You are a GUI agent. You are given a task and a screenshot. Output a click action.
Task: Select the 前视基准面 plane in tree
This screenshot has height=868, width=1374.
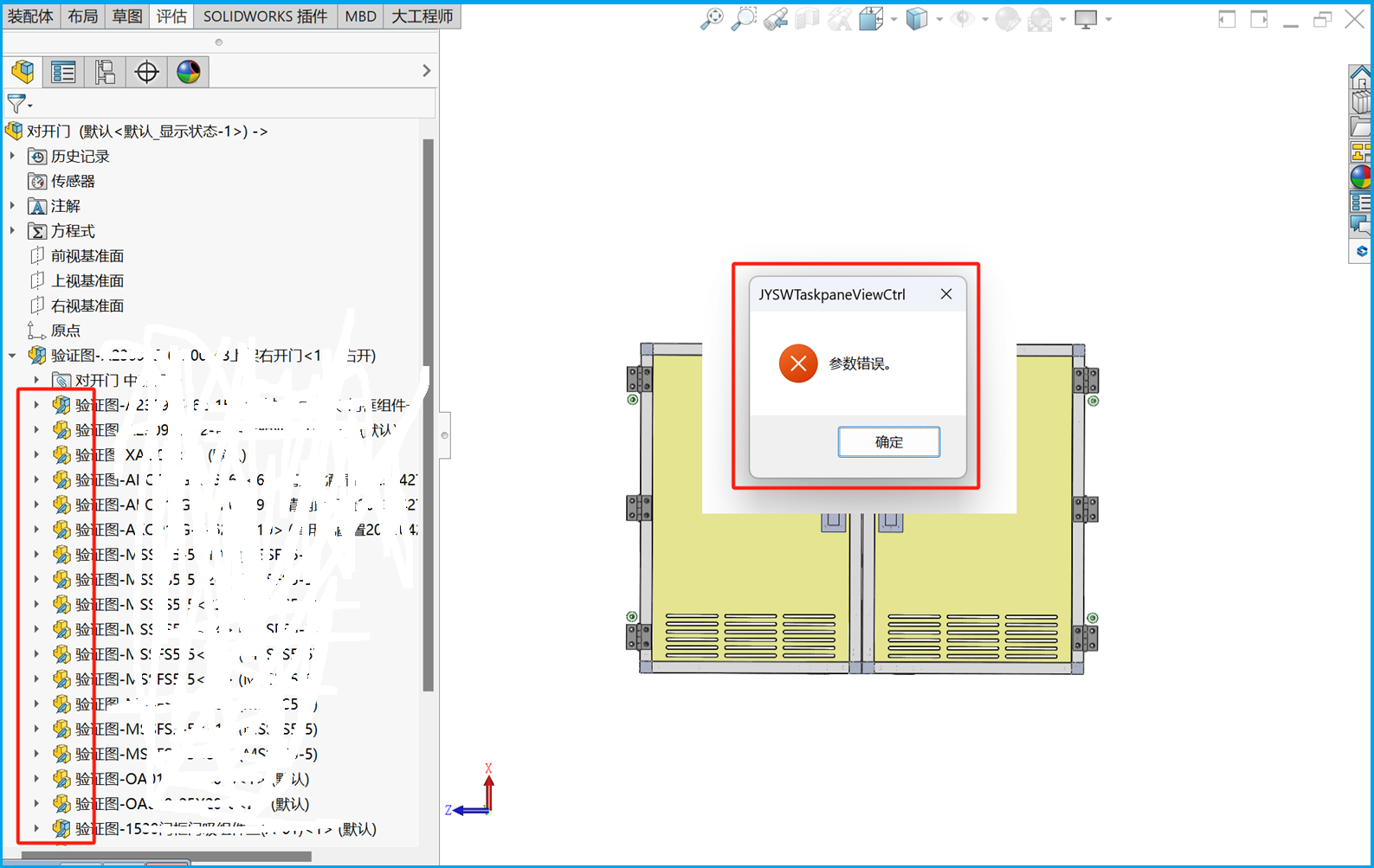(x=87, y=256)
